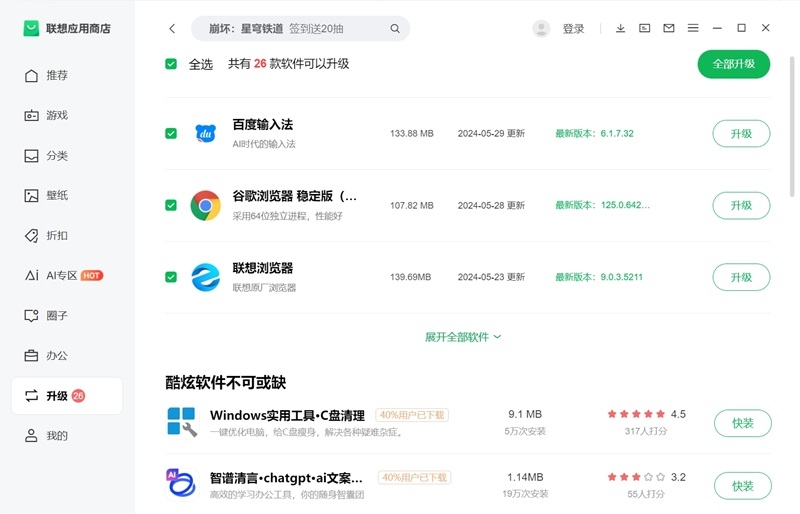Click the 2024-05-23 更新 date
The height and width of the screenshot is (514, 800).
point(491,277)
